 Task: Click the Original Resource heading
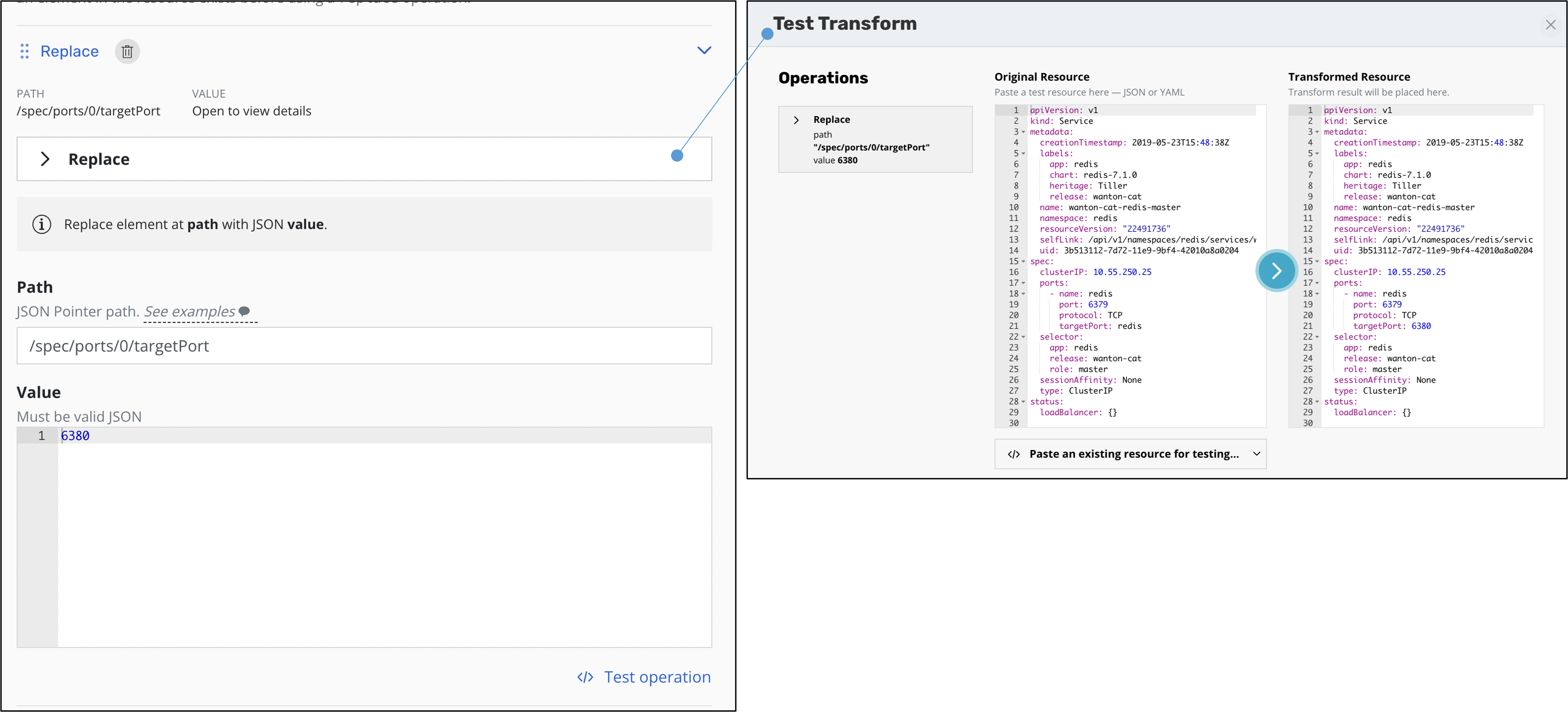point(1041,77)
